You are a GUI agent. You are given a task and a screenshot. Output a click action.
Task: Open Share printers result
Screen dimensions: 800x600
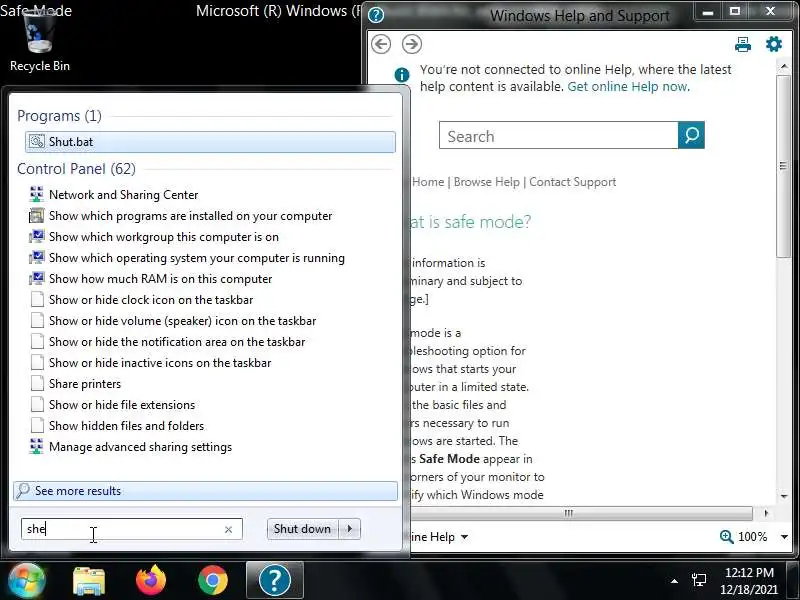tap(75, 383)
